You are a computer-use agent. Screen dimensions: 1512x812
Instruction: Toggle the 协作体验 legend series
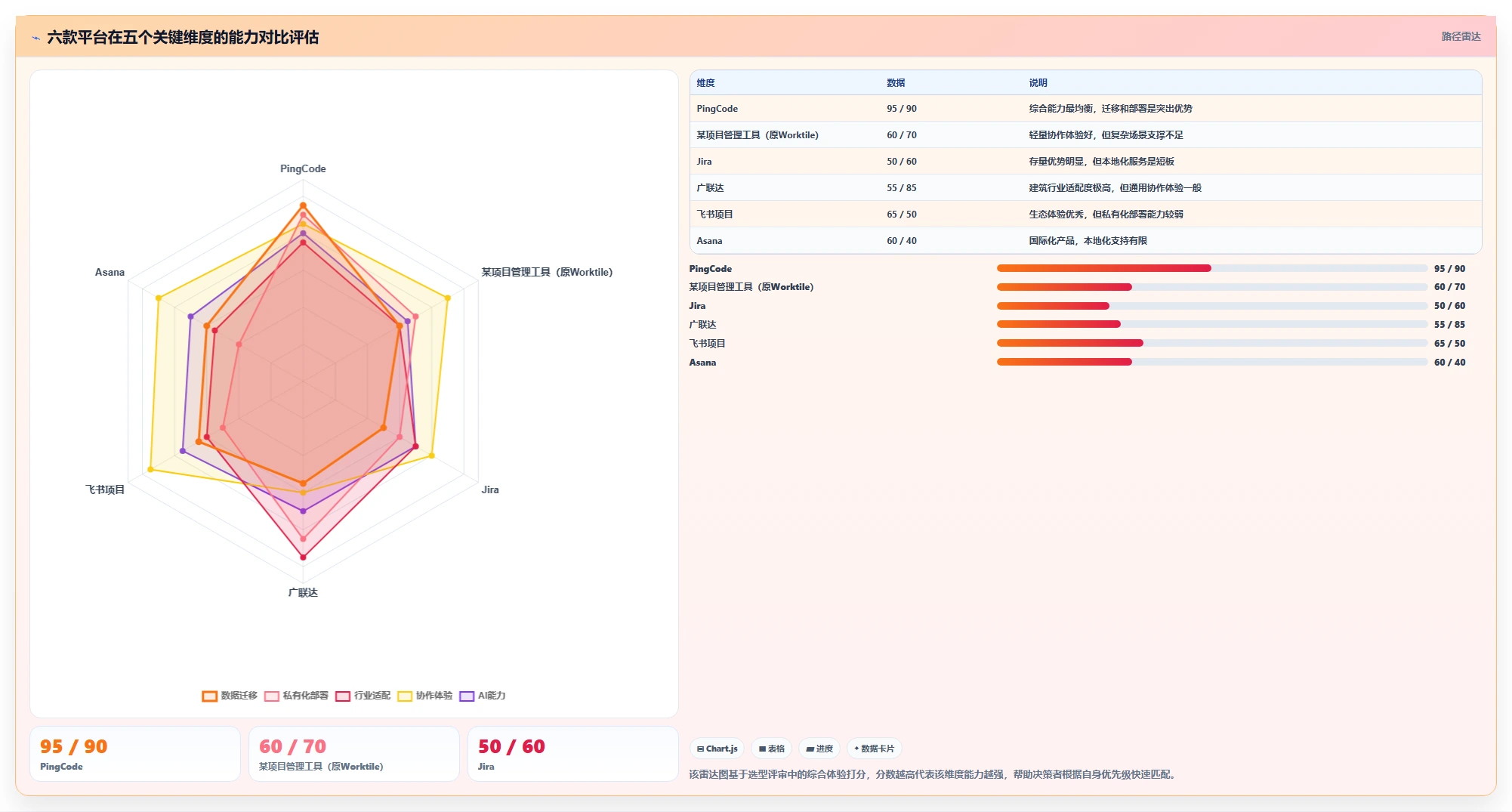(x=424, y=696)
